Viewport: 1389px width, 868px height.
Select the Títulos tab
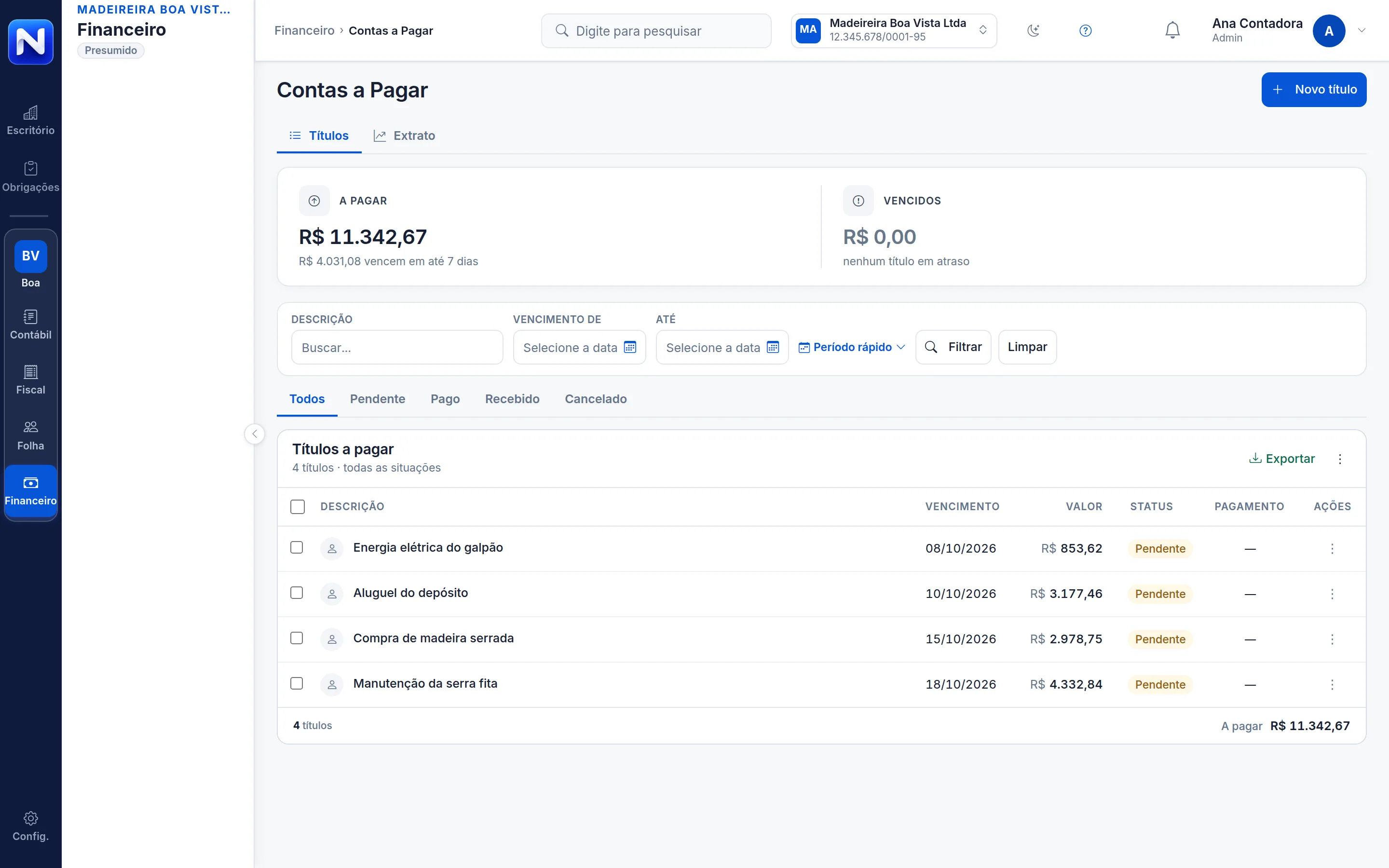click(x=319, y=136)
